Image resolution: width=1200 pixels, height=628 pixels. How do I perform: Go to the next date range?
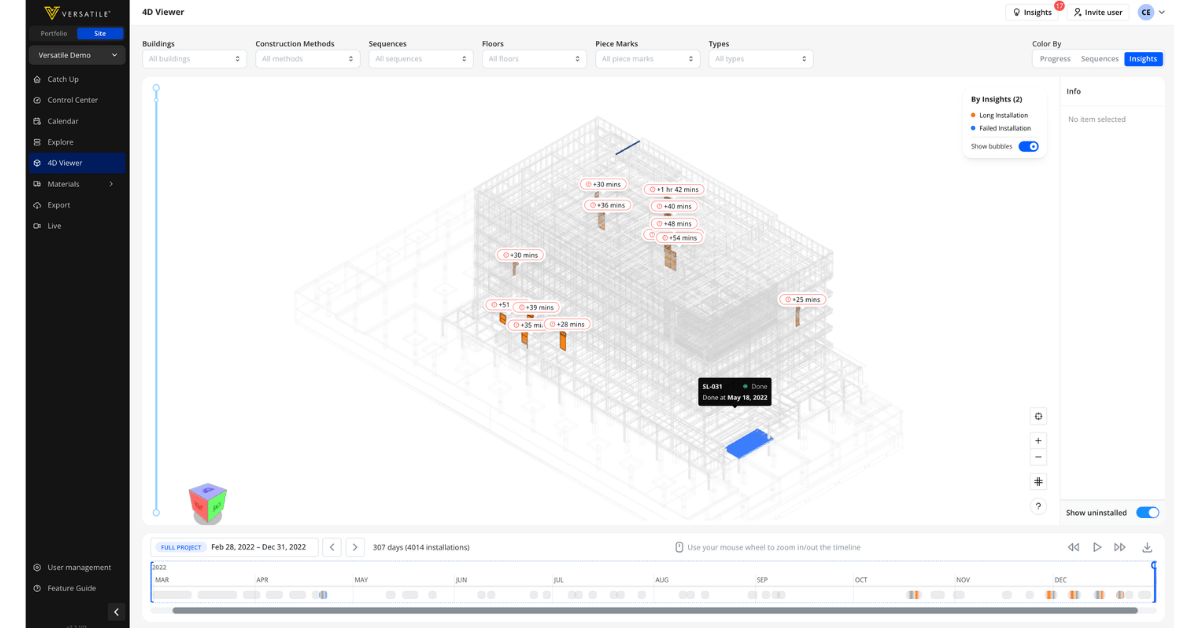pos(355,547)
